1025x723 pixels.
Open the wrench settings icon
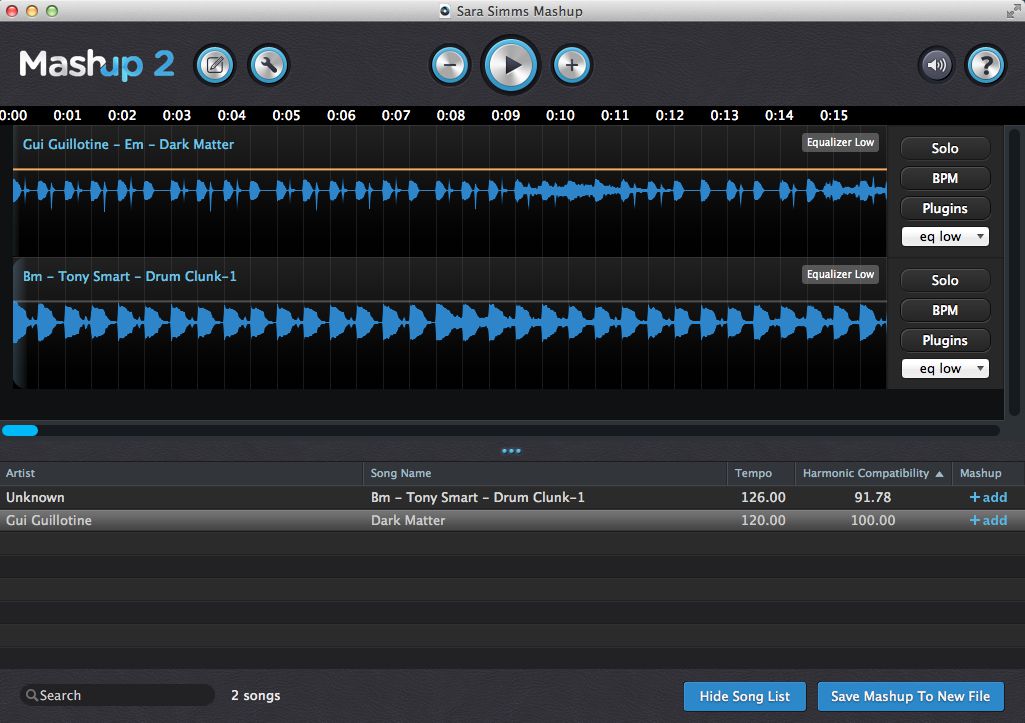click(268, 64)
